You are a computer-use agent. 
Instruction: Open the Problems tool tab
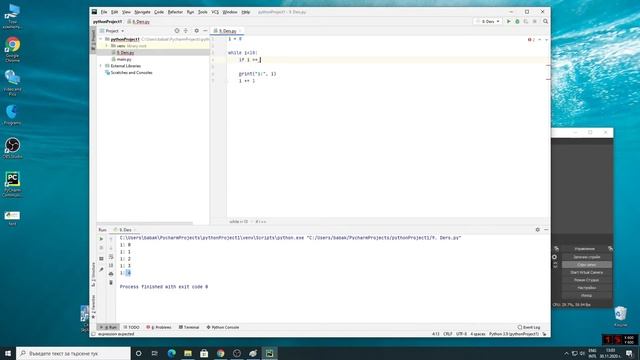pos(159,327)
